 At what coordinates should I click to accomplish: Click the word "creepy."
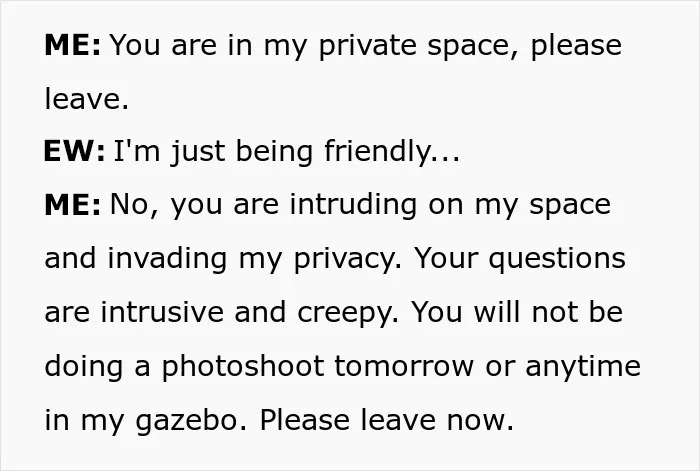[348, 313]
